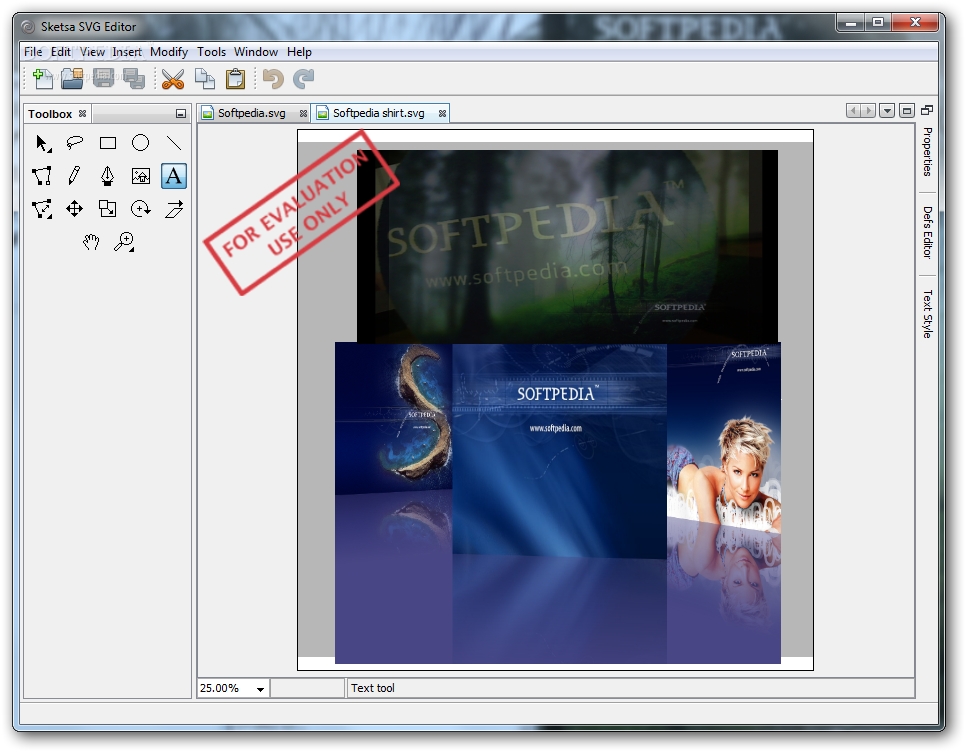966x752 pixels.
Task: Minimize the Toolbox panel
Action: click(181, 113)
